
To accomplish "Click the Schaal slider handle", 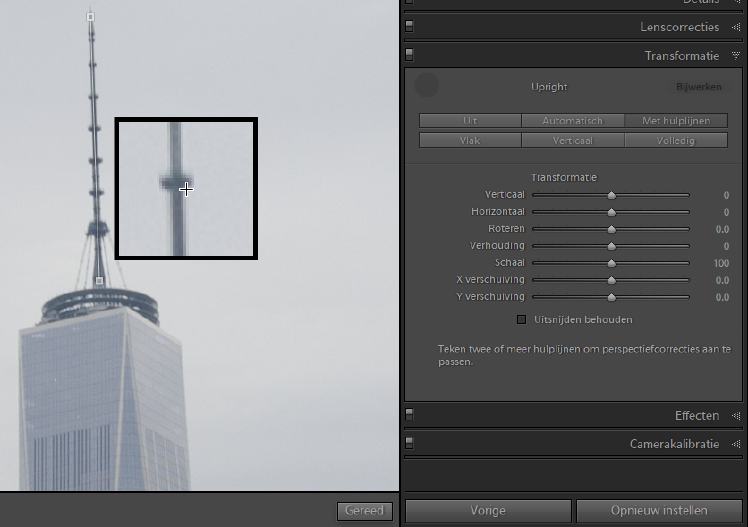I will pyautogui.click(x=612, y=263).
